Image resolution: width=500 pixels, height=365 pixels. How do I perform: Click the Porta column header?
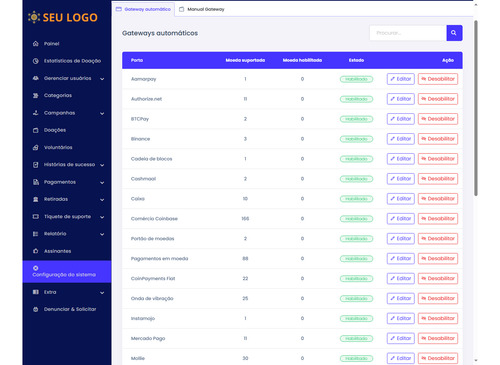(x=137, y=60)
